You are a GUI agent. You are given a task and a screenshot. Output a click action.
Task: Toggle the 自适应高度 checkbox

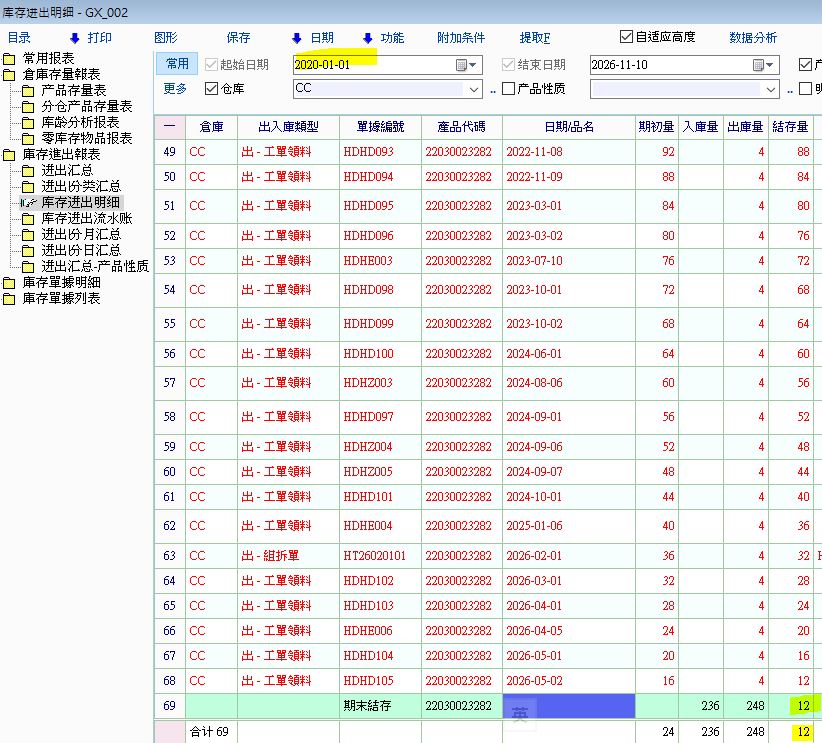[x=627, y=37]
